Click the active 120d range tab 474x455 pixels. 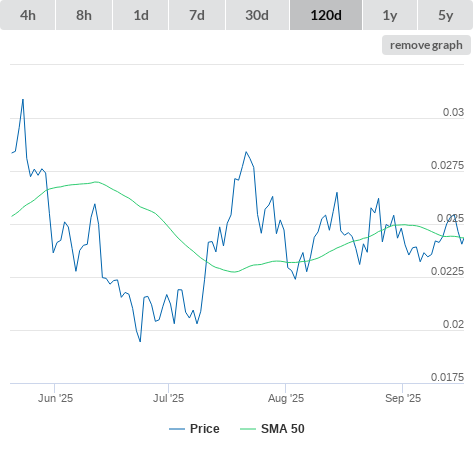[326, 15]
